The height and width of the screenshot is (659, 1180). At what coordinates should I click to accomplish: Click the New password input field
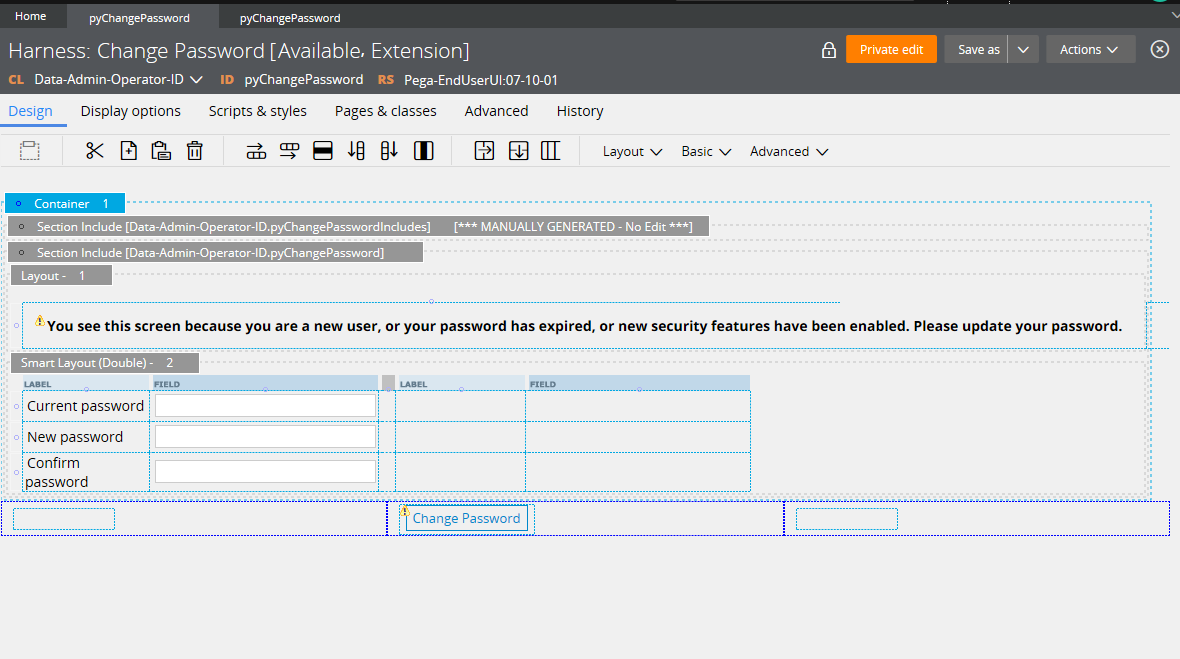(265, 436)
